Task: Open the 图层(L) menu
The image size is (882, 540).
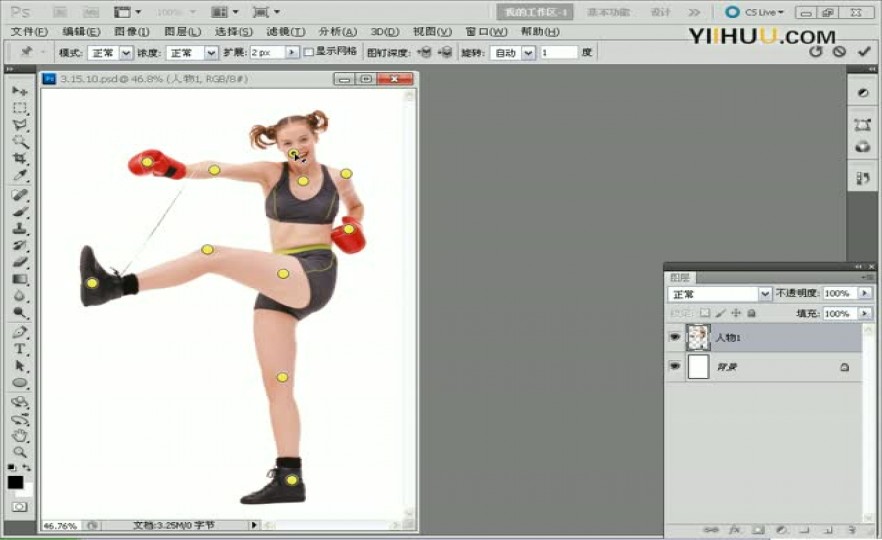Action: click(x=182, y=32)
